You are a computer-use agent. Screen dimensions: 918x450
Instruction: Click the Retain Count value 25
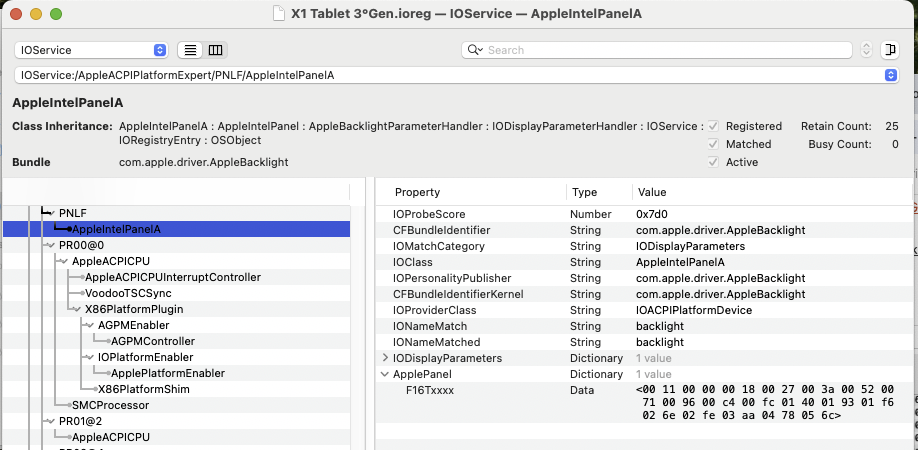coord(892,126)
